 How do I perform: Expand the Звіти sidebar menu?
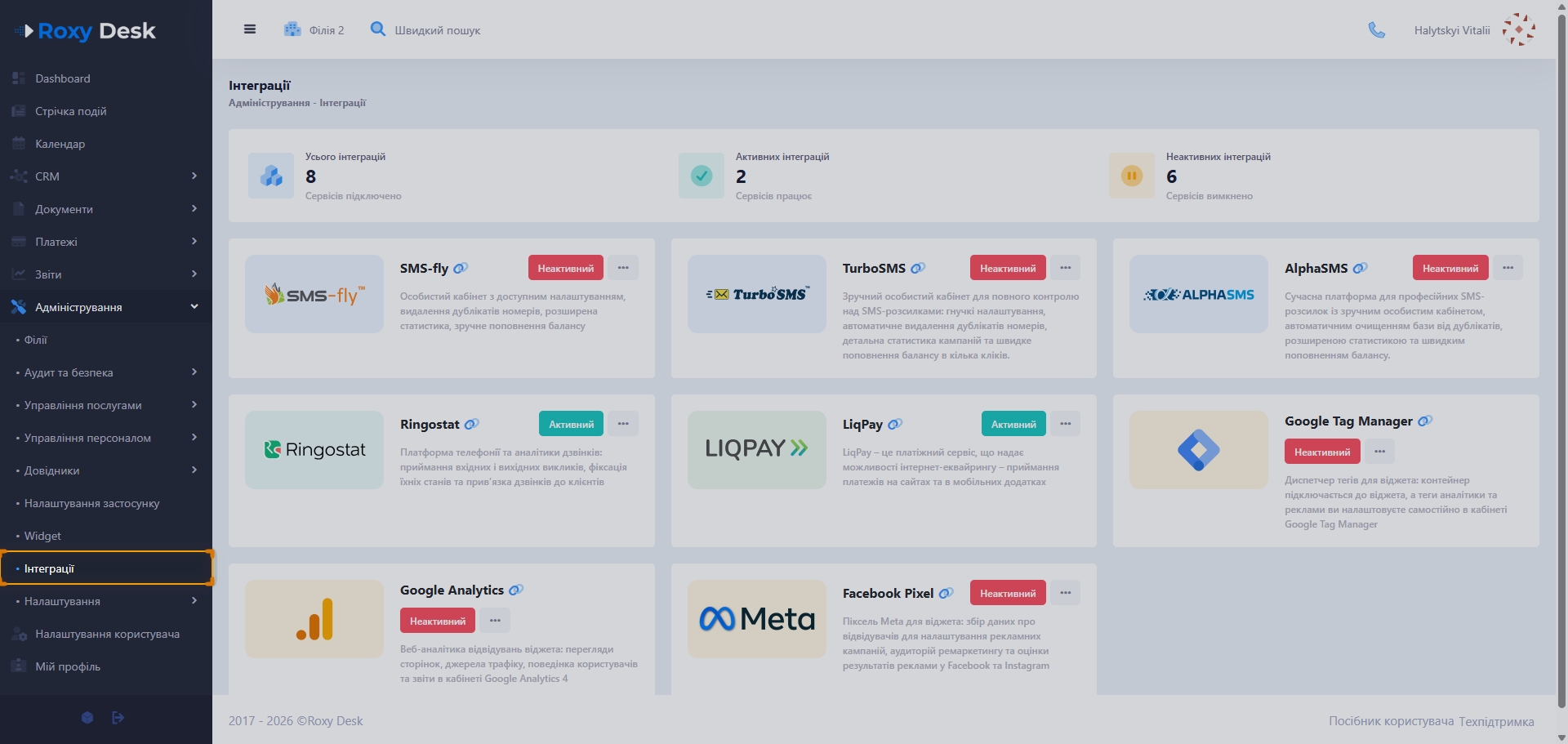tap(106, 274)
